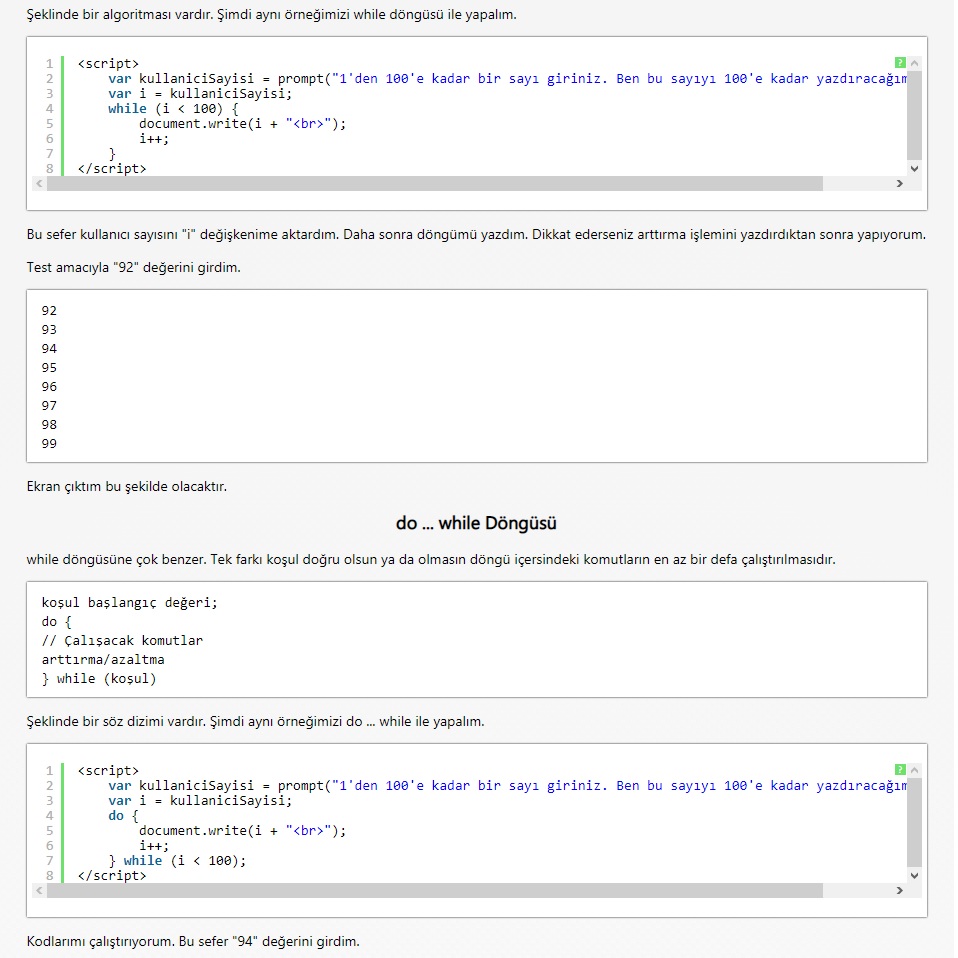
Task: Click output value 96 in the result box
Action: [49, 387]
